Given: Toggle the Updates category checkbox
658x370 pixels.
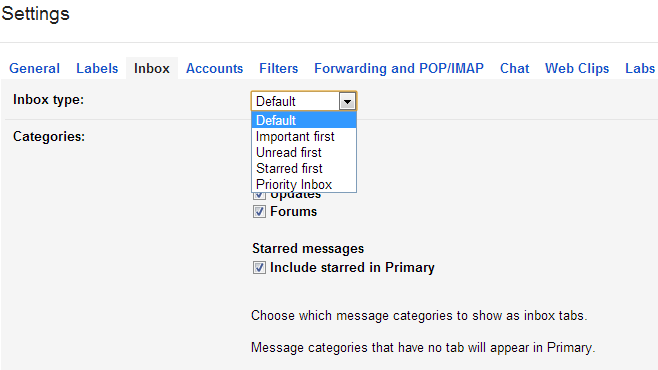Looking at the screenshot, I should coord(259,195).
